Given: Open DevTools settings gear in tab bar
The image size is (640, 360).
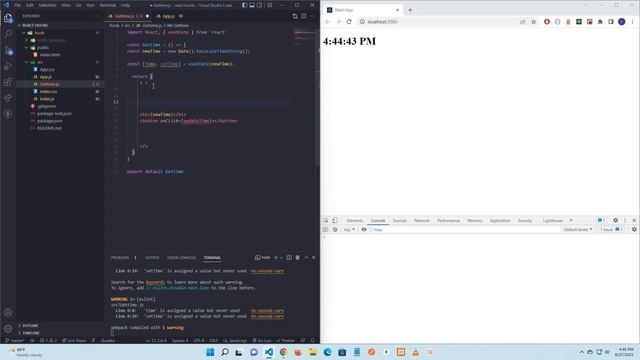Looking at the screenshot, I should click(616, 220).
